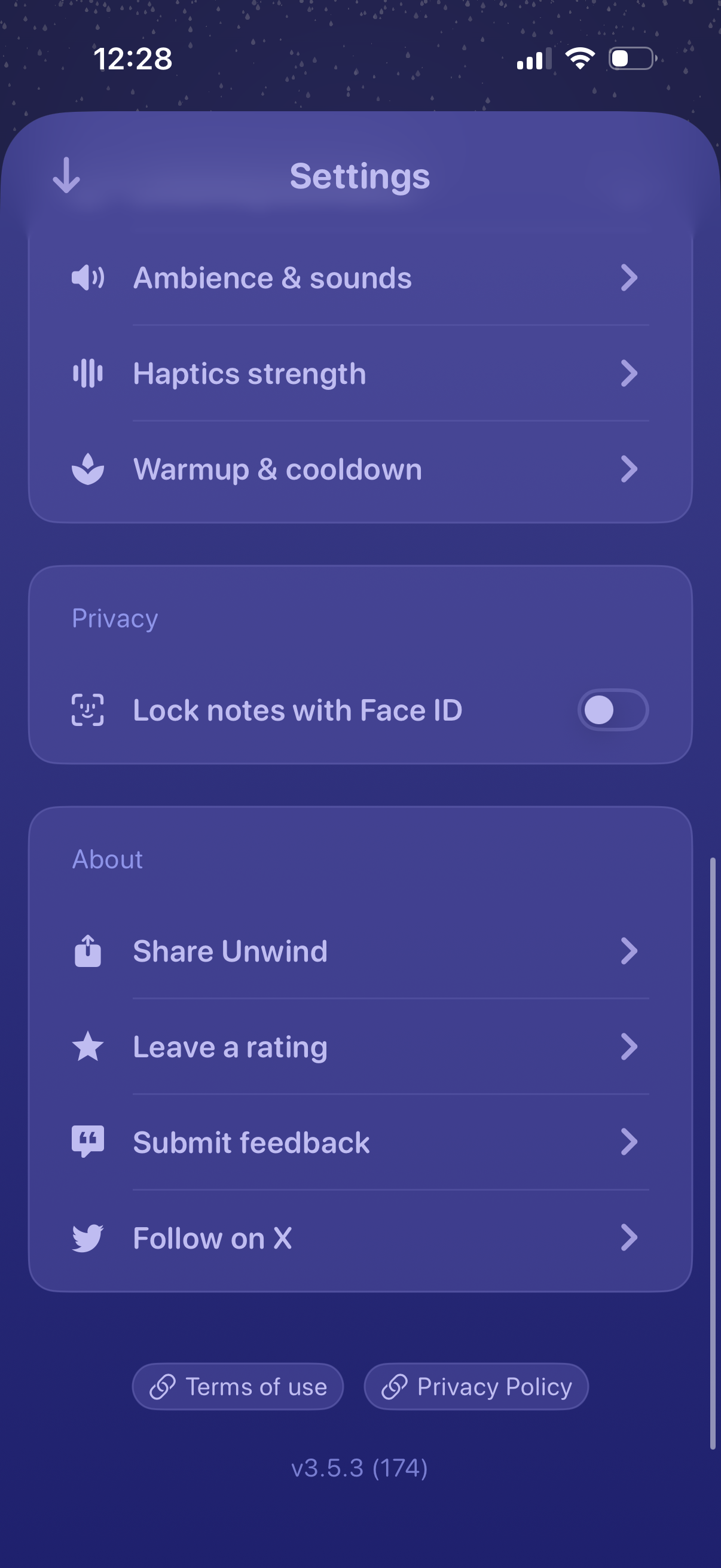721x1568 pixels.
Task: Tap the share icon beside Share Unwind
Action: (88, 951)
